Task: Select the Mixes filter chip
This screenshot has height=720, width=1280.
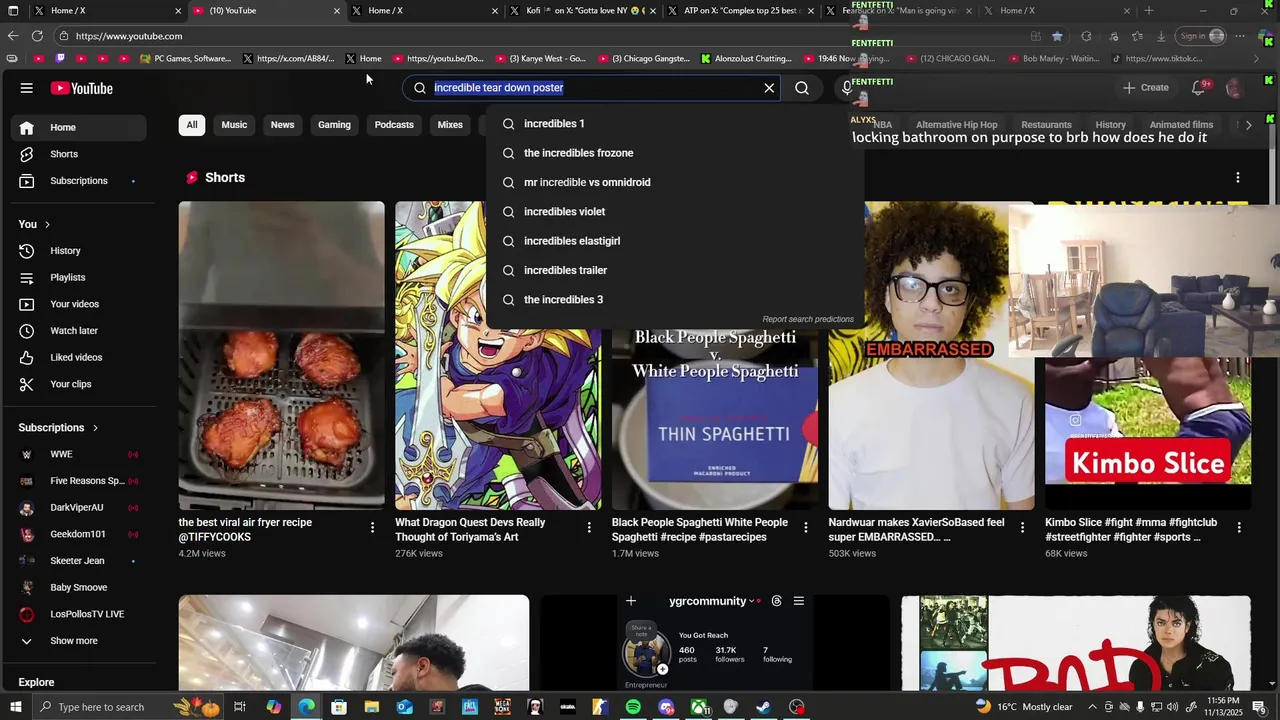Action: 450,125
